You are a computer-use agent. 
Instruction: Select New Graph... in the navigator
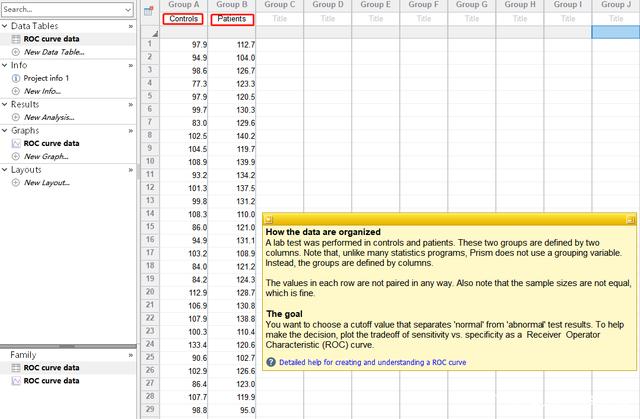(46, 156)
